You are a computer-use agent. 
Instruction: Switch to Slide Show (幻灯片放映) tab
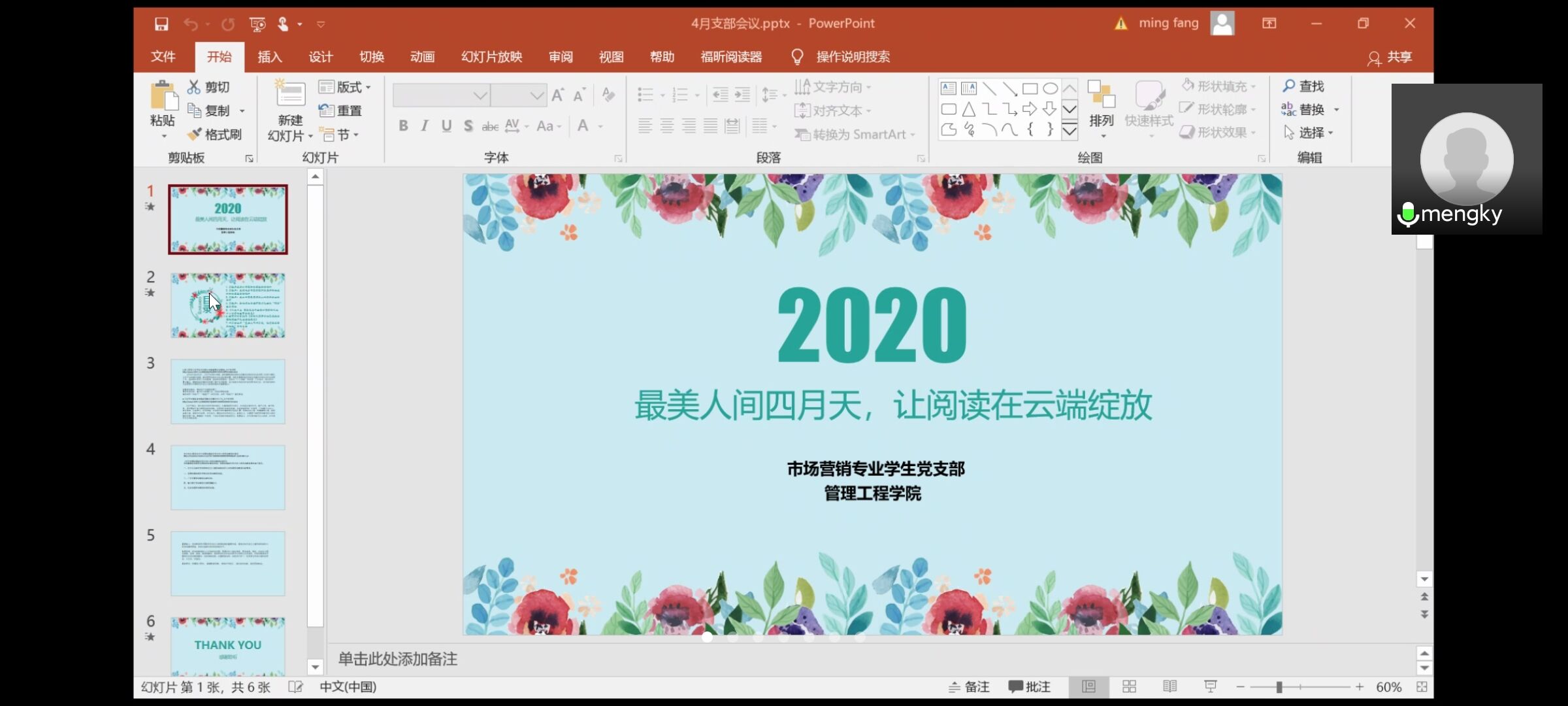point(491,57)
